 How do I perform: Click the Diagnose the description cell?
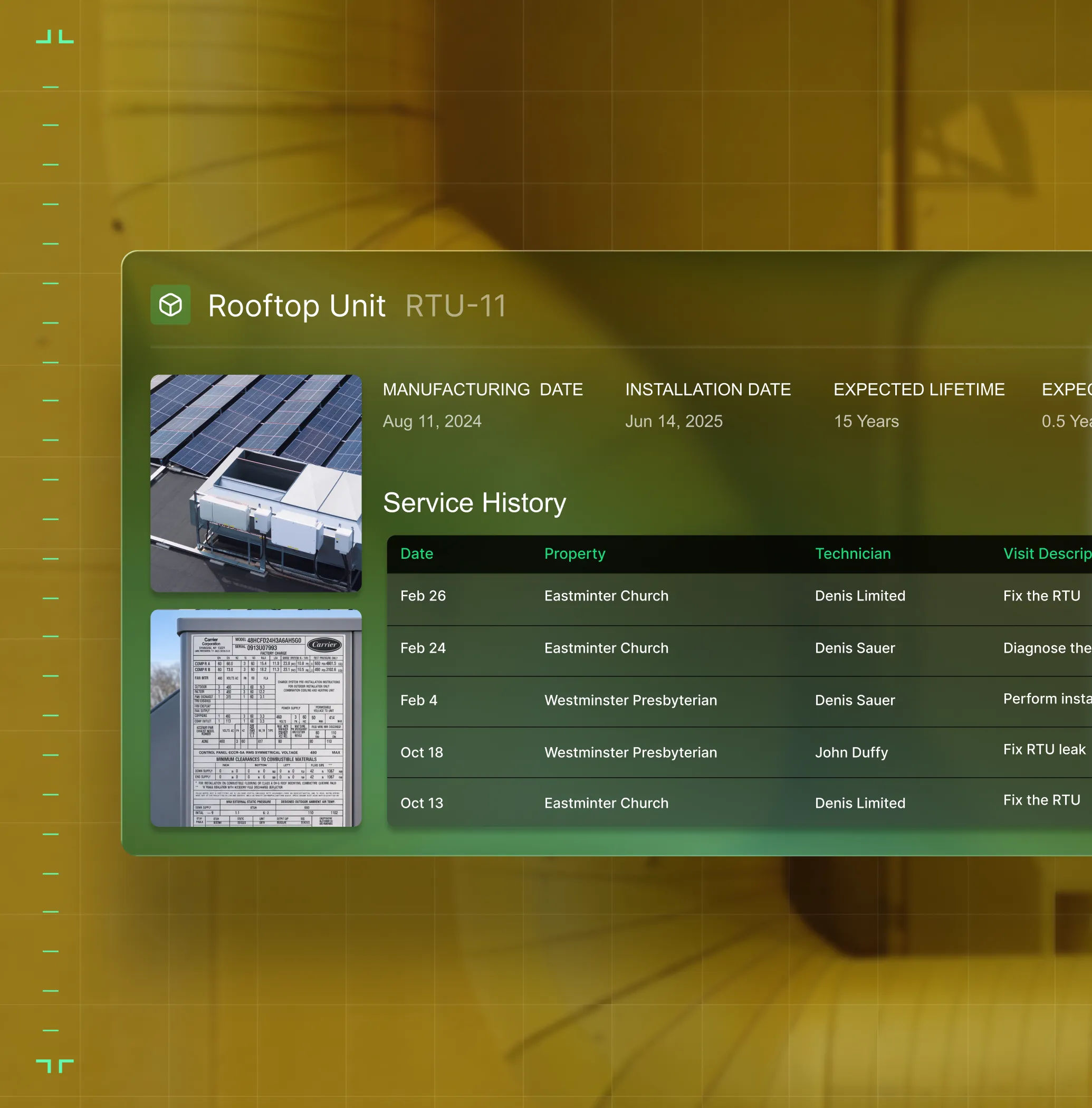[x=1047, y=648]
